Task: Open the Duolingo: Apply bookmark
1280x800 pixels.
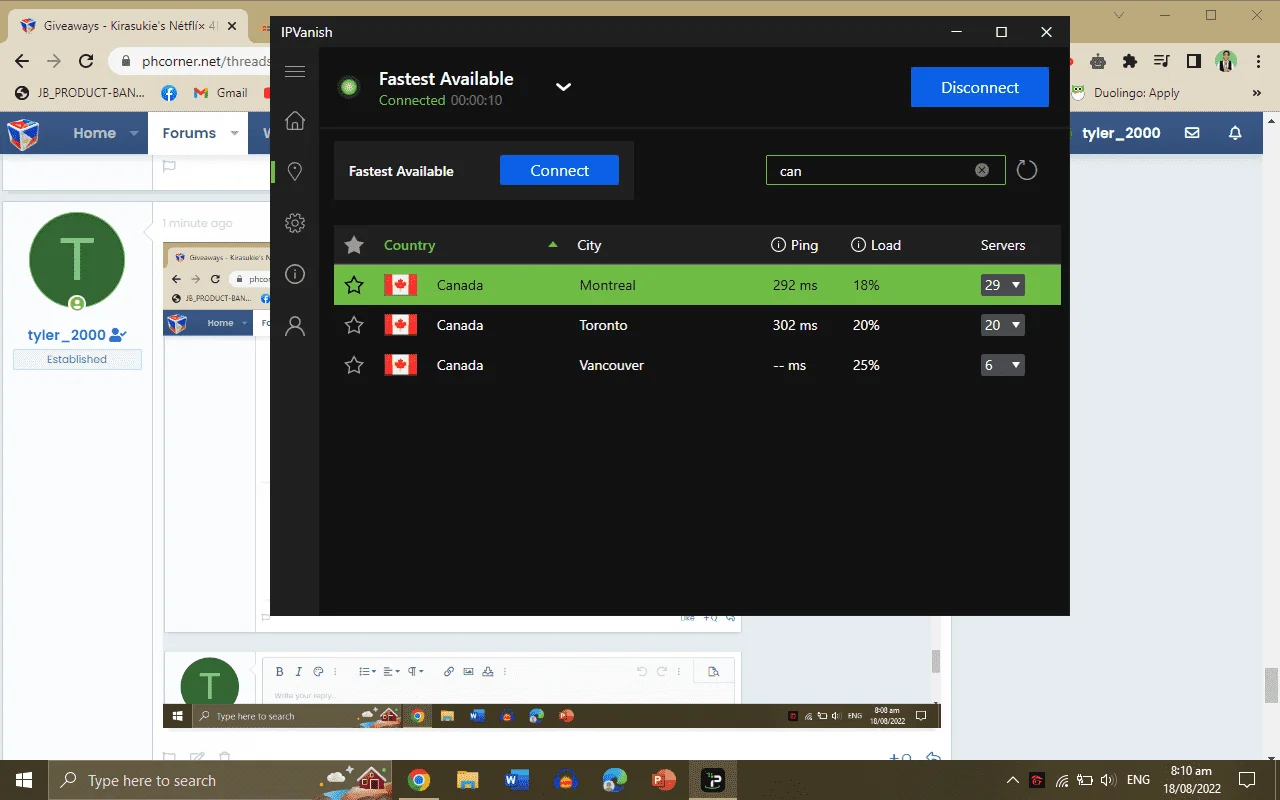Action: (1125, 93)
